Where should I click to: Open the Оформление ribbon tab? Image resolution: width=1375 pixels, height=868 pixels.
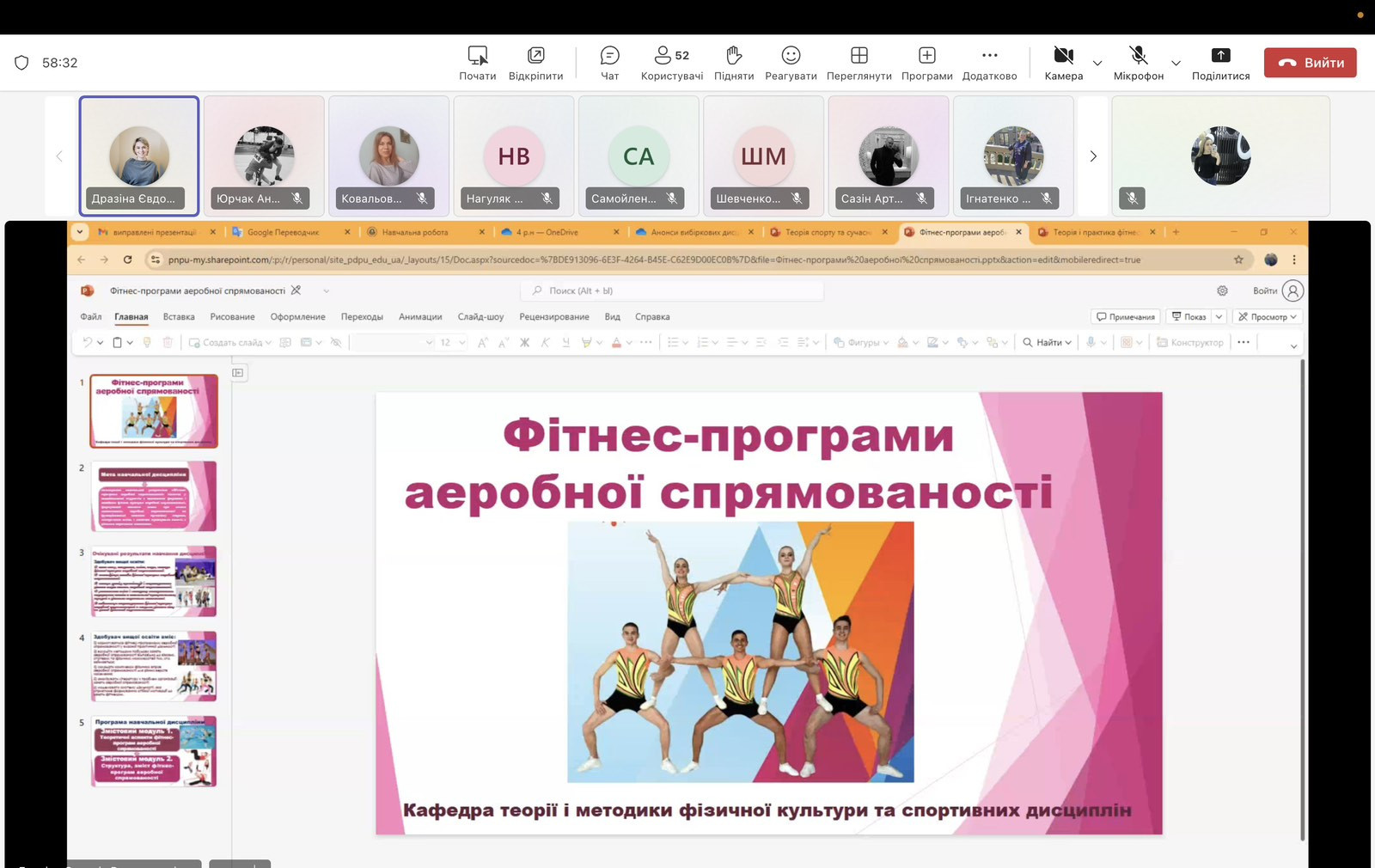[x=297, y=317]
